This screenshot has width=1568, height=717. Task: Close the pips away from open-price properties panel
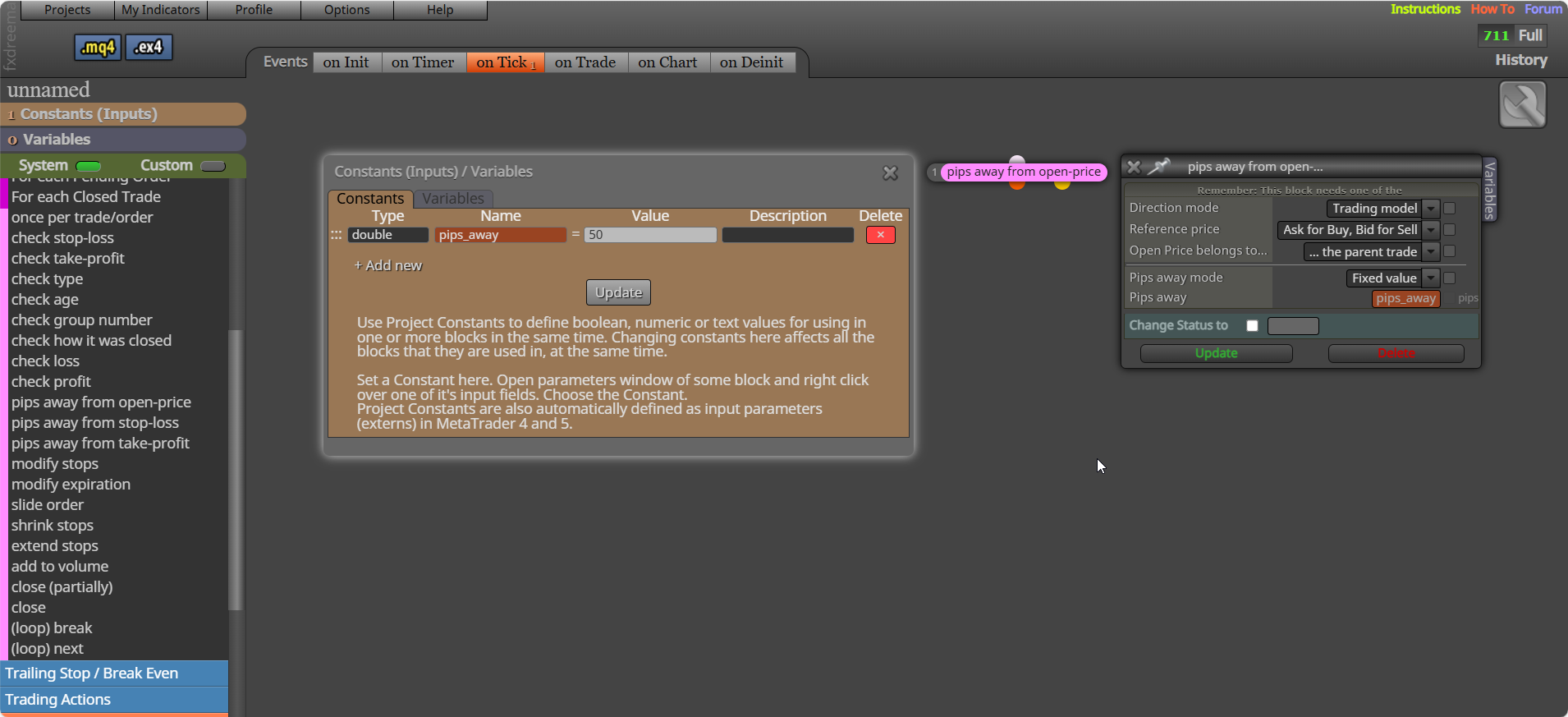[x=1134, y=167]
